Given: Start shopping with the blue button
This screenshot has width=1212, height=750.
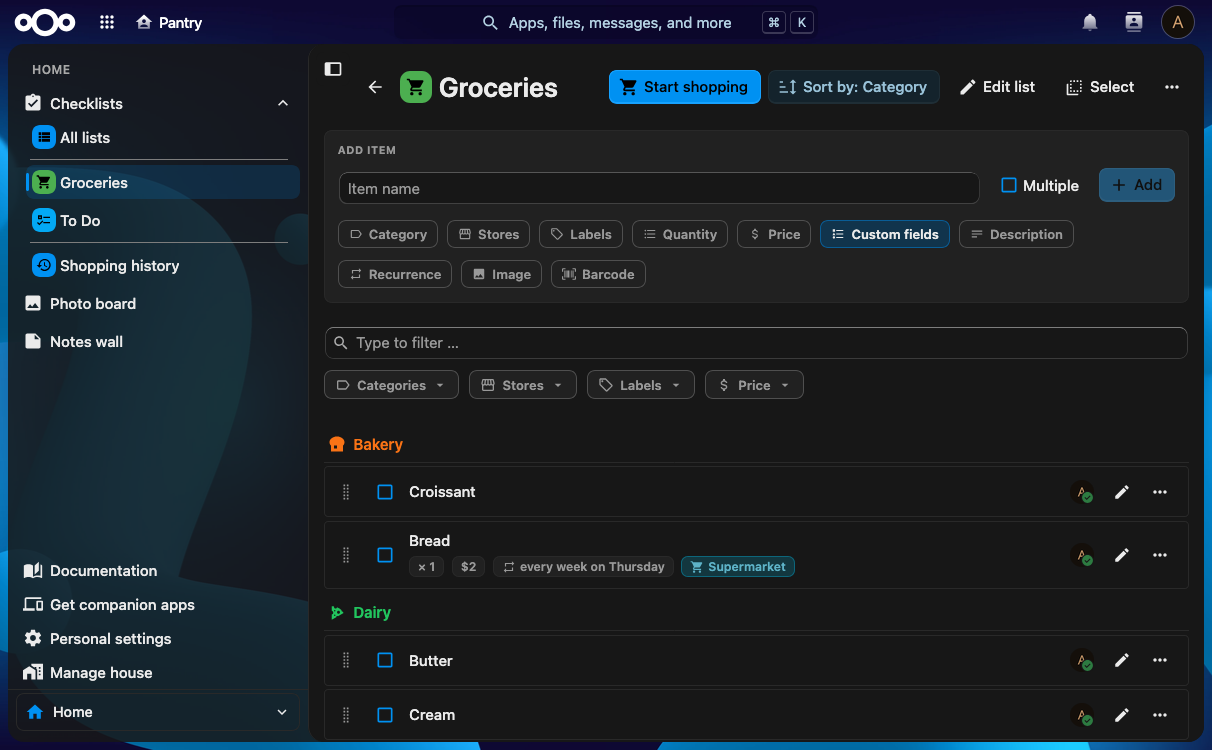Looking at the screenshot, I should [x=685, y=87].
